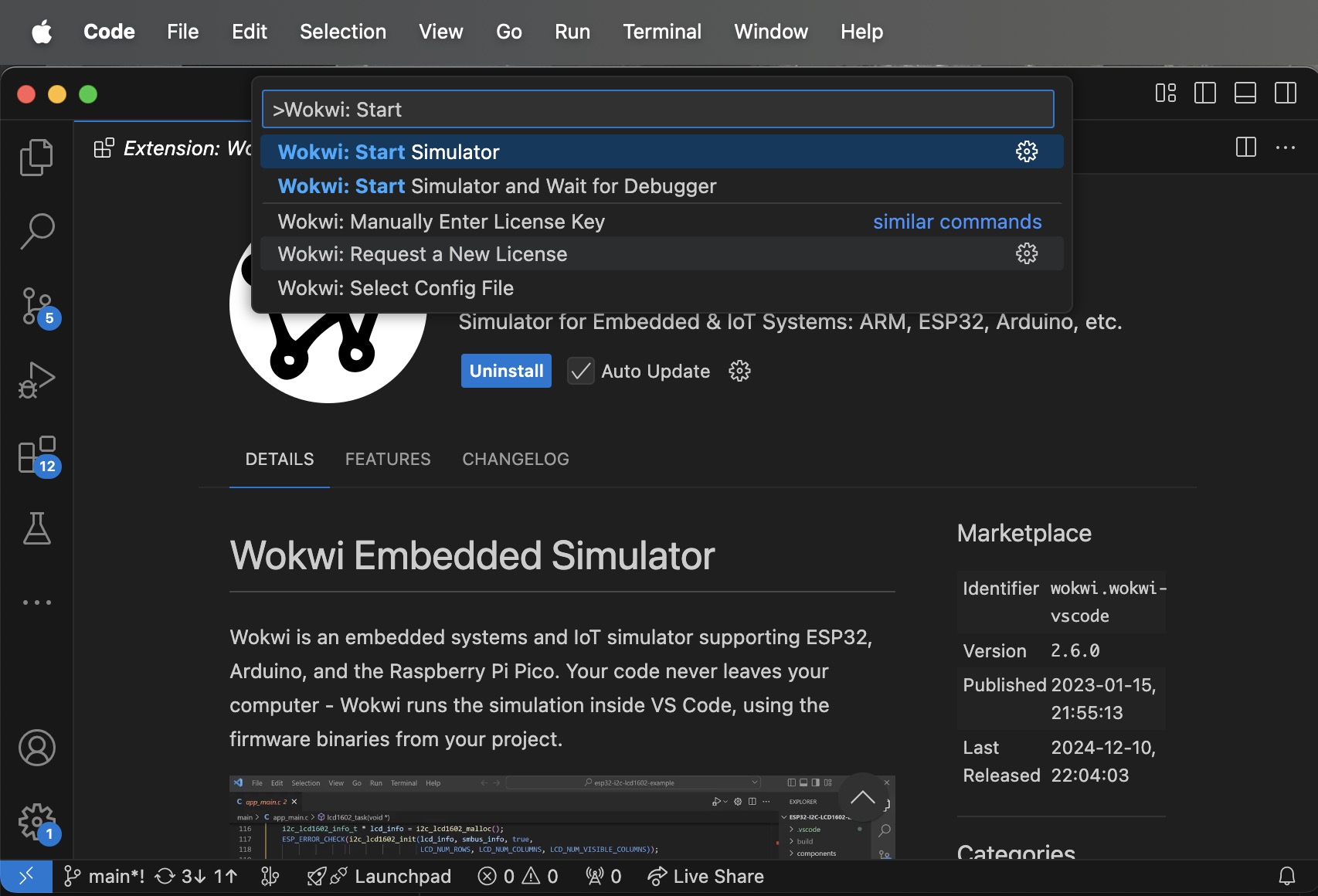This screenshot has width=1318, height=896.
Task: Open the remote window indicator
Action: [26, 877]
